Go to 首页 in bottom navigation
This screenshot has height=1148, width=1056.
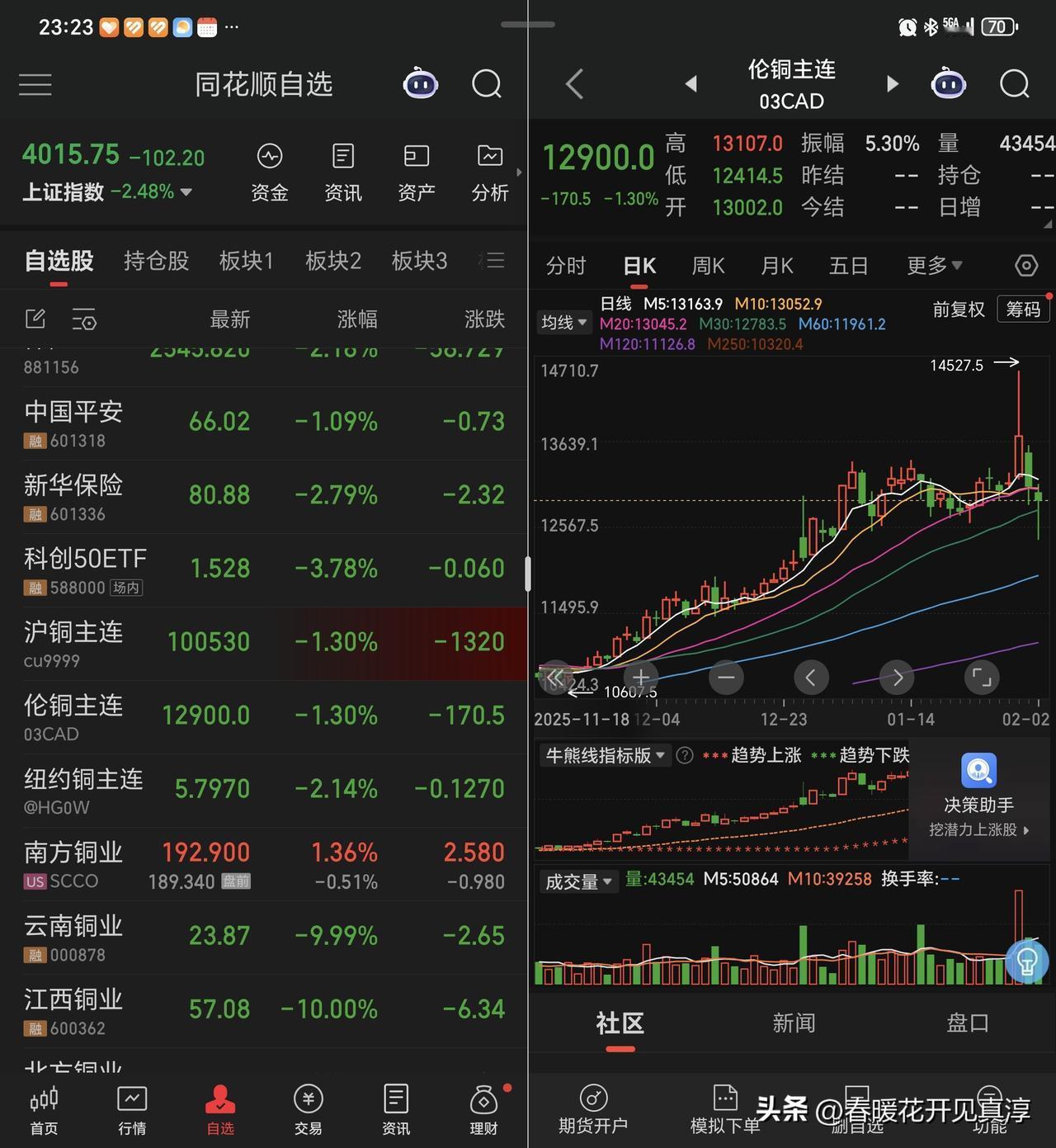tap(44, 1110)
